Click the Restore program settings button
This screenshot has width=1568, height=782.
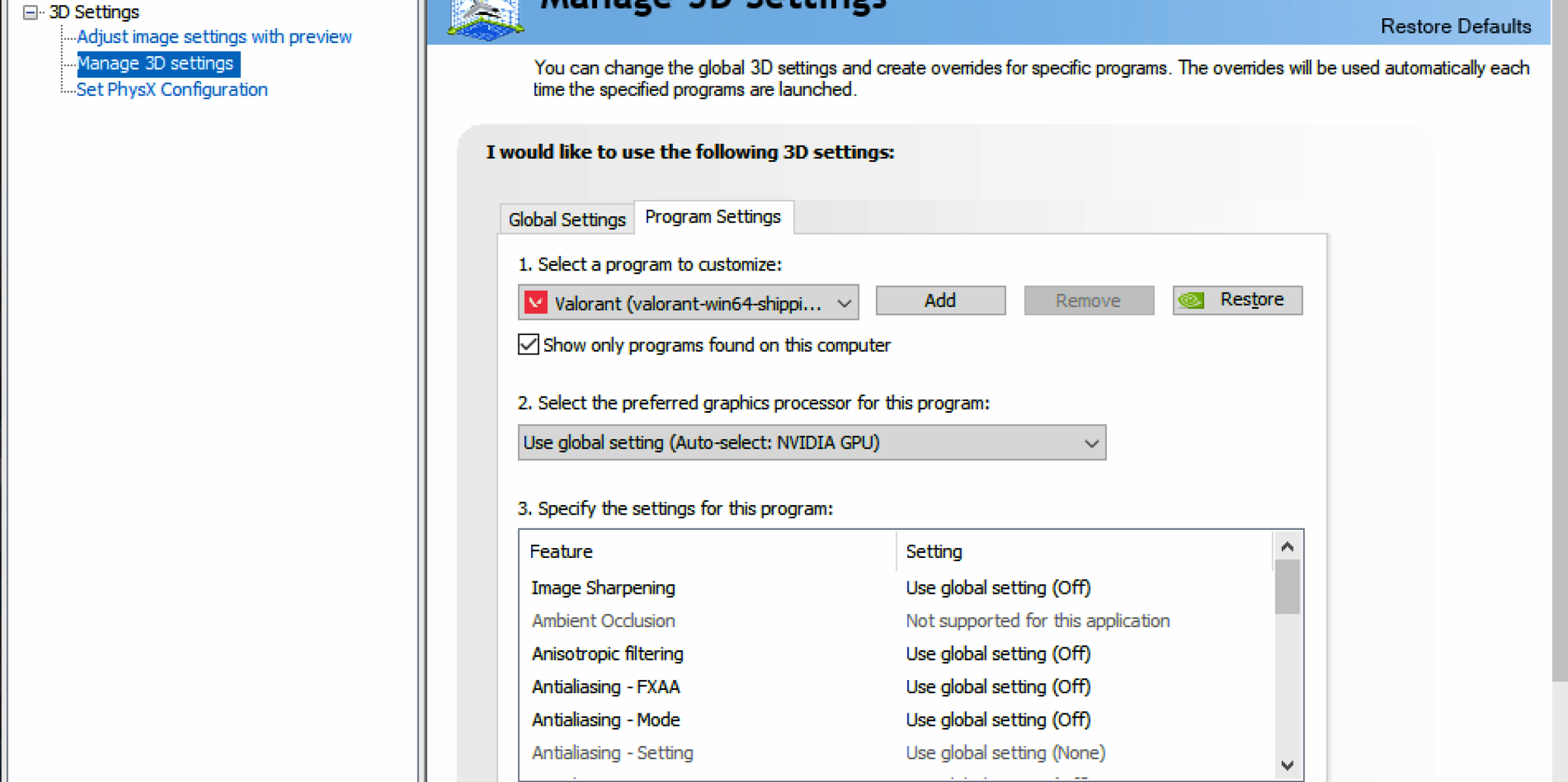tap(1235, 299)
